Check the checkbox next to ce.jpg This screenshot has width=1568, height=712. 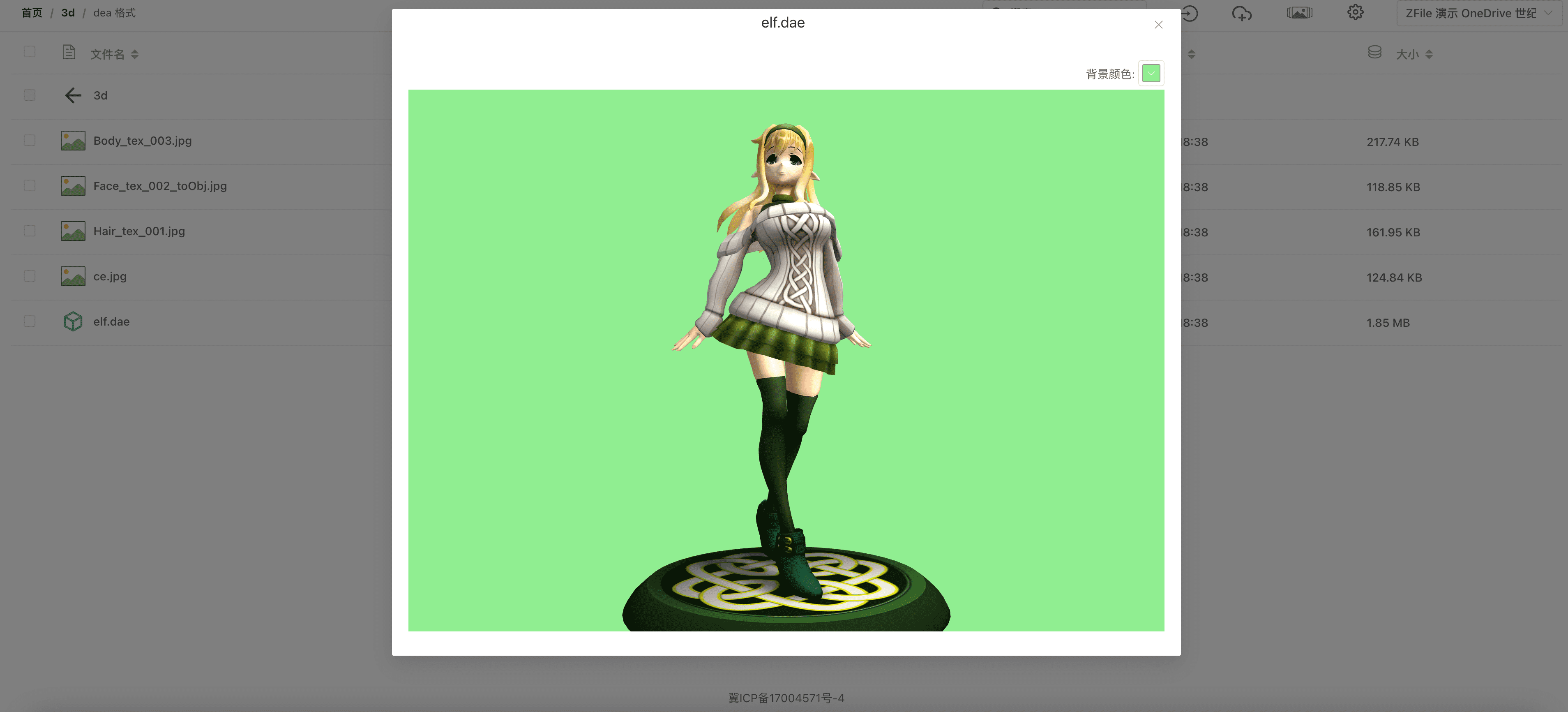coord(29,276)
